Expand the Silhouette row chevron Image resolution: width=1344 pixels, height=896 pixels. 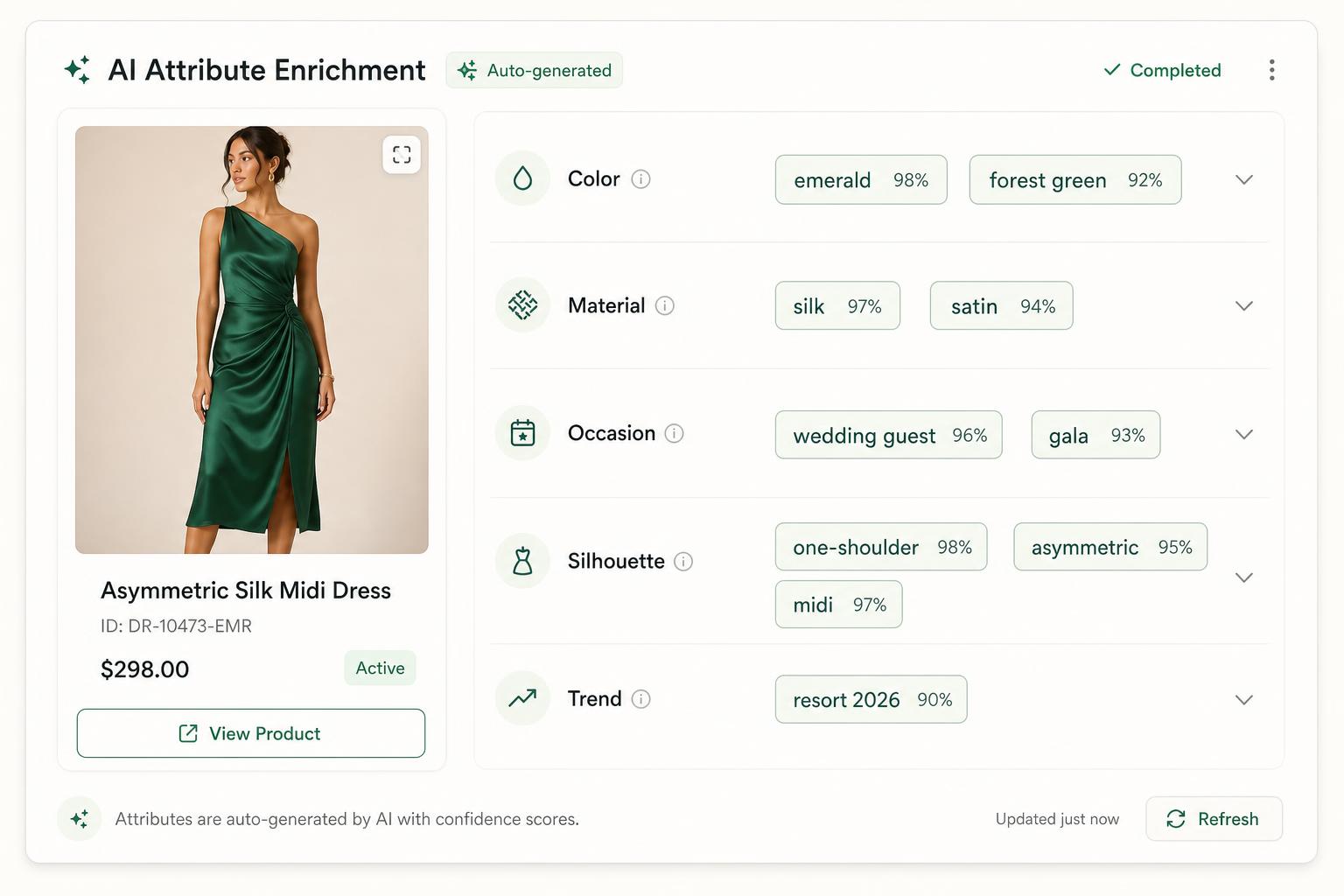[x=1243, y=577]
